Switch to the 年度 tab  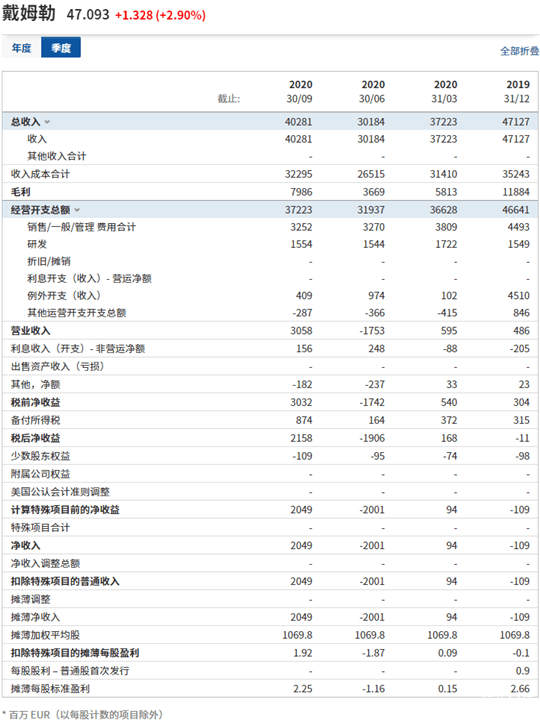pyautogui.click(x=21, y=48)
